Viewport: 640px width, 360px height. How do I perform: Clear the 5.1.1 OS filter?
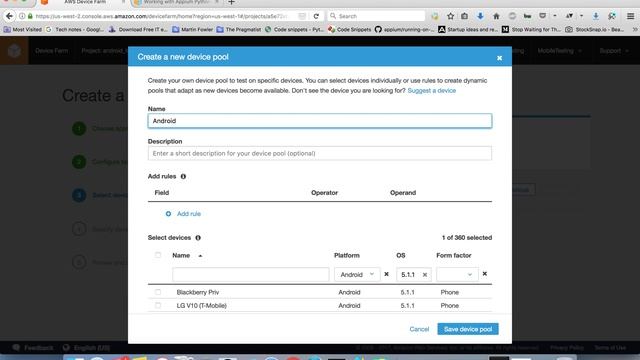point(424,275)
